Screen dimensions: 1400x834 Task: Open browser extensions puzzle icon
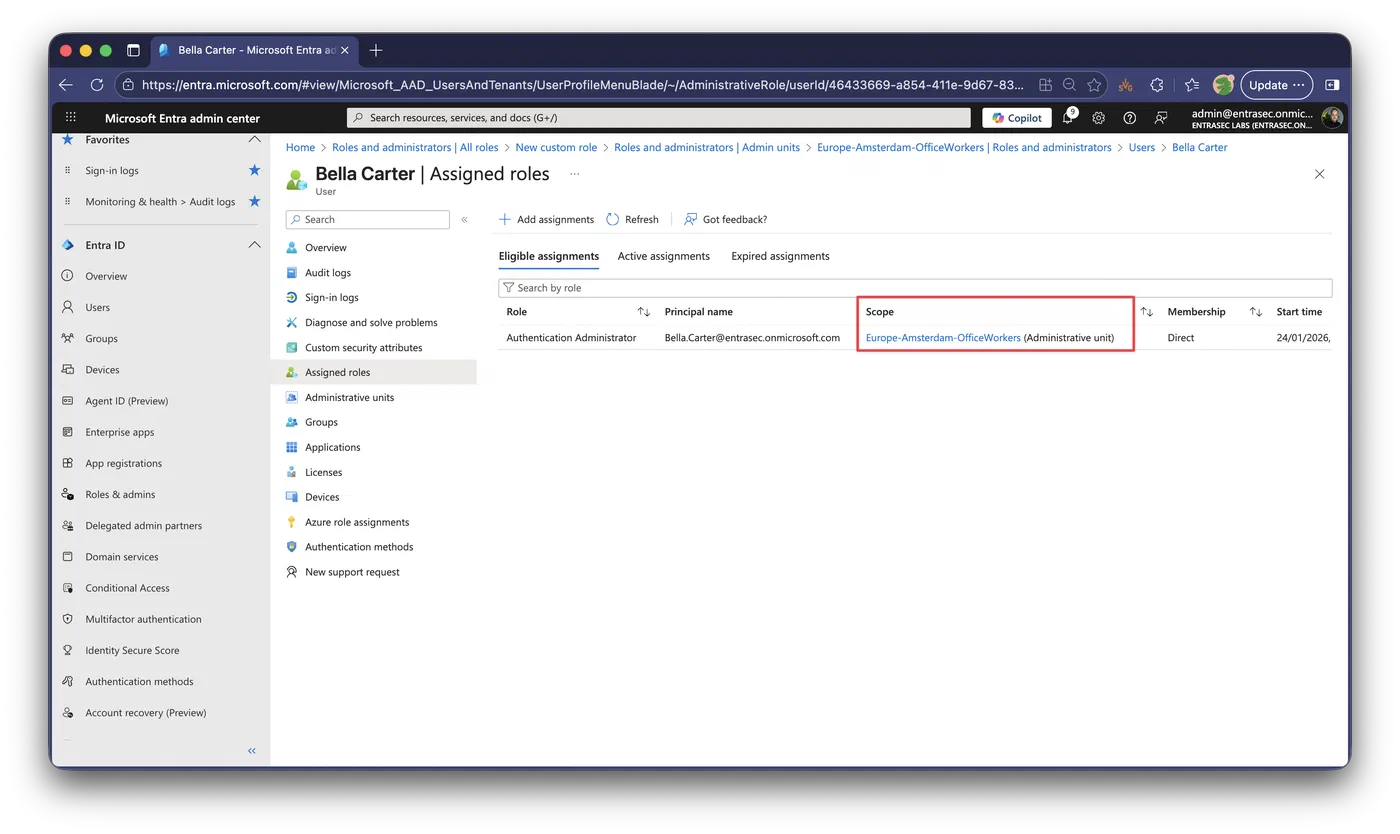point(1157,85)
